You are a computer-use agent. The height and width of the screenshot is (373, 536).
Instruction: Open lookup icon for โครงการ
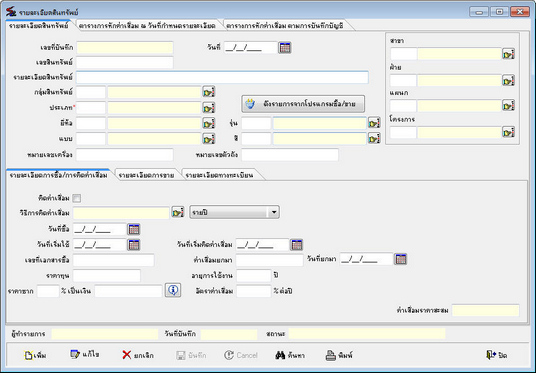pyautogui.click(x=508, y=132)
